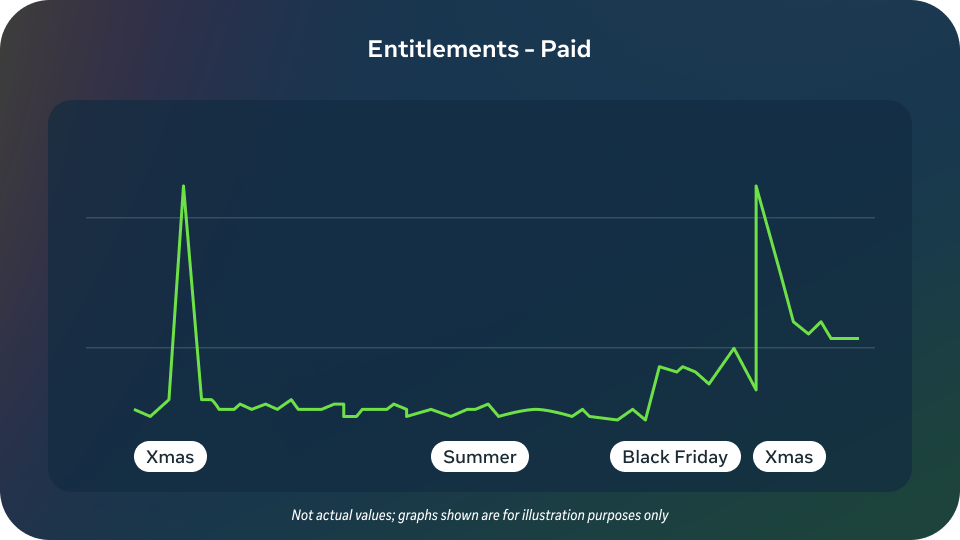This screenshot has height=540, width=960.
Task: Click the small bump after the second Xmas drop
Action: pos(821,322)
